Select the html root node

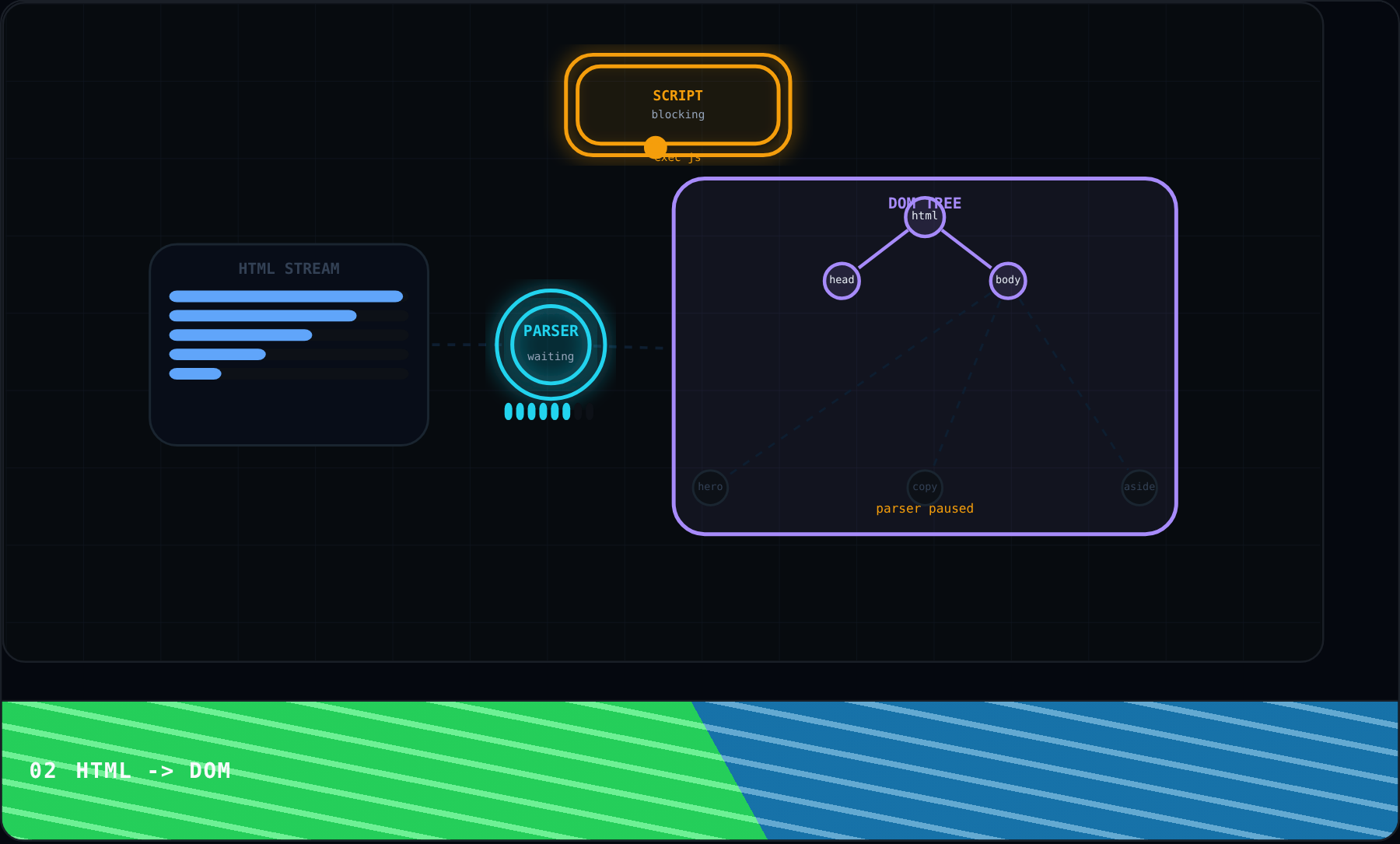(925, 217)
